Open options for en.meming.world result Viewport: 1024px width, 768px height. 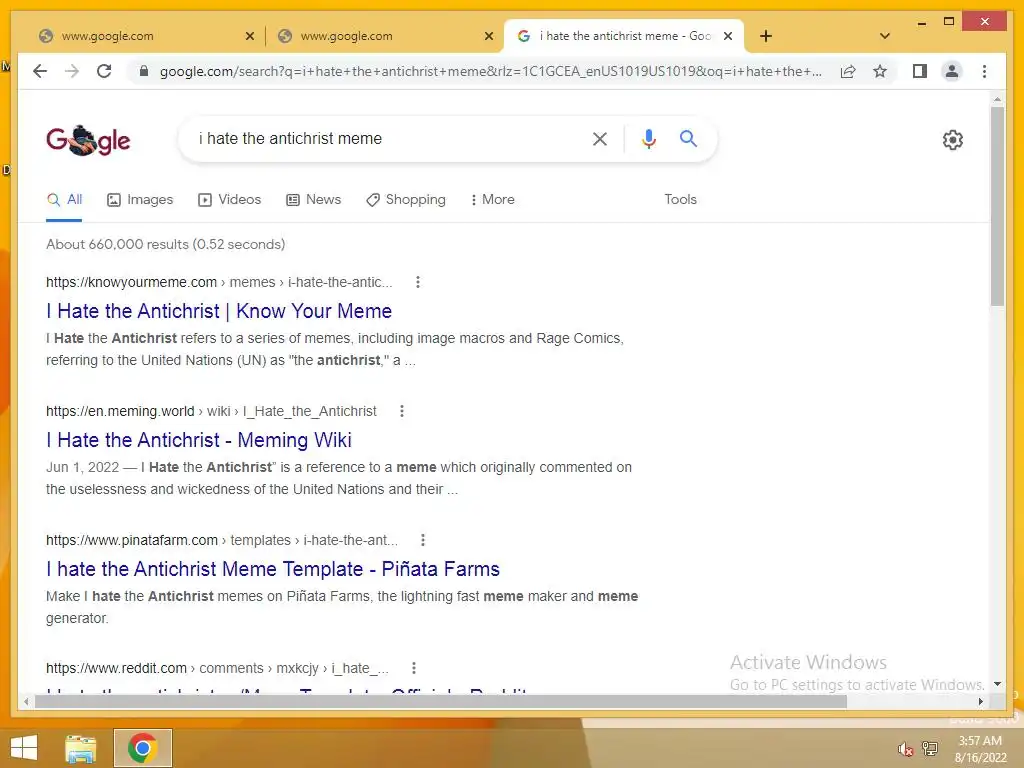(x=402, y=411)
